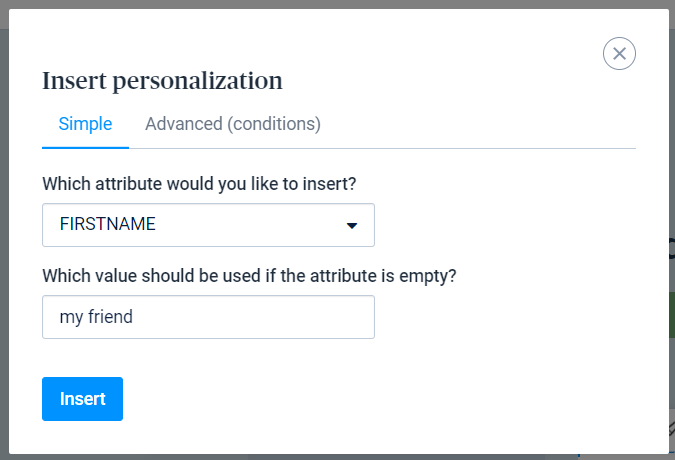
Task: Click the word 'Insert' on the button
Action: [x=82, y=399]
